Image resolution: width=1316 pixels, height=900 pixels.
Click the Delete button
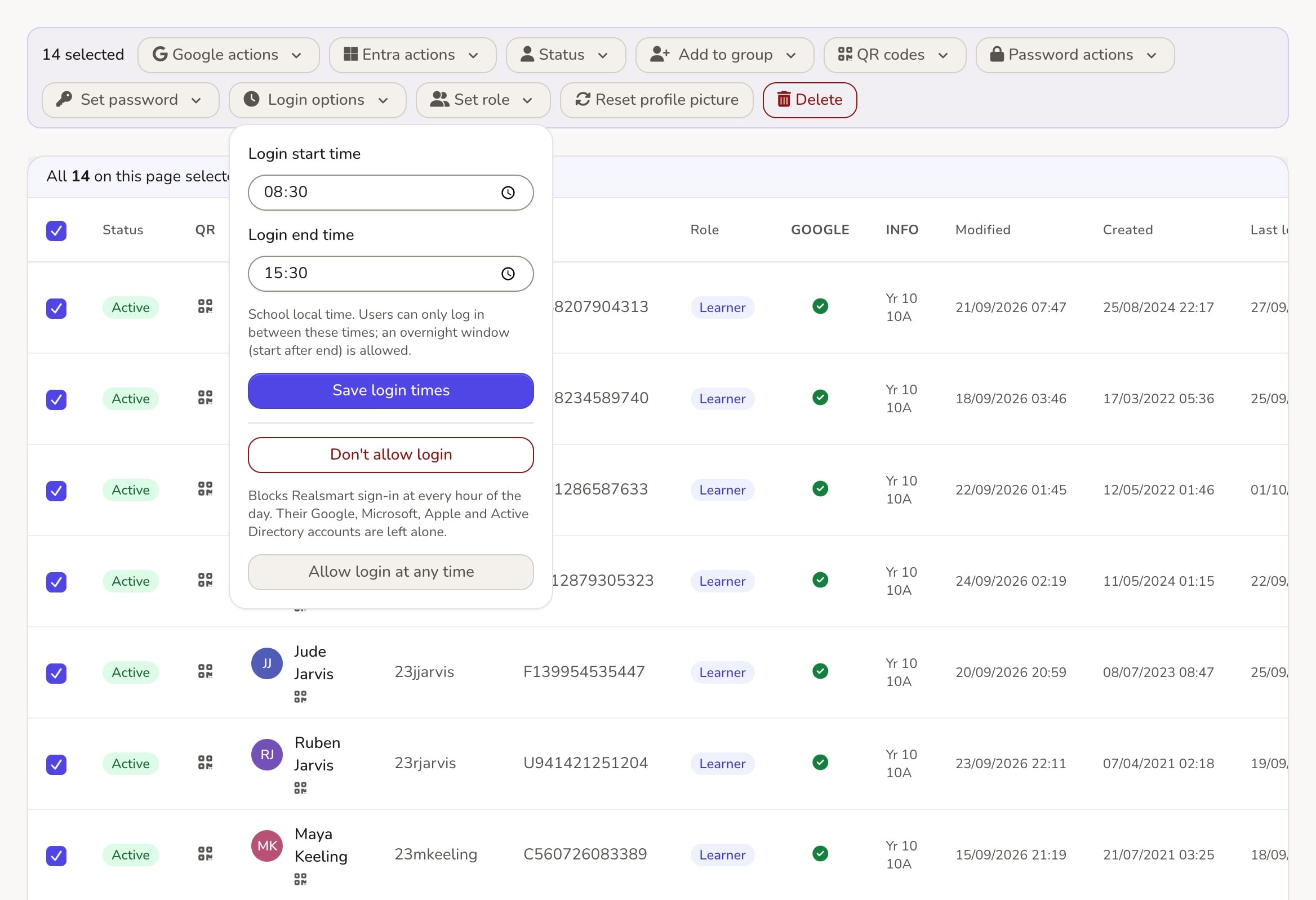pos(809,100)
